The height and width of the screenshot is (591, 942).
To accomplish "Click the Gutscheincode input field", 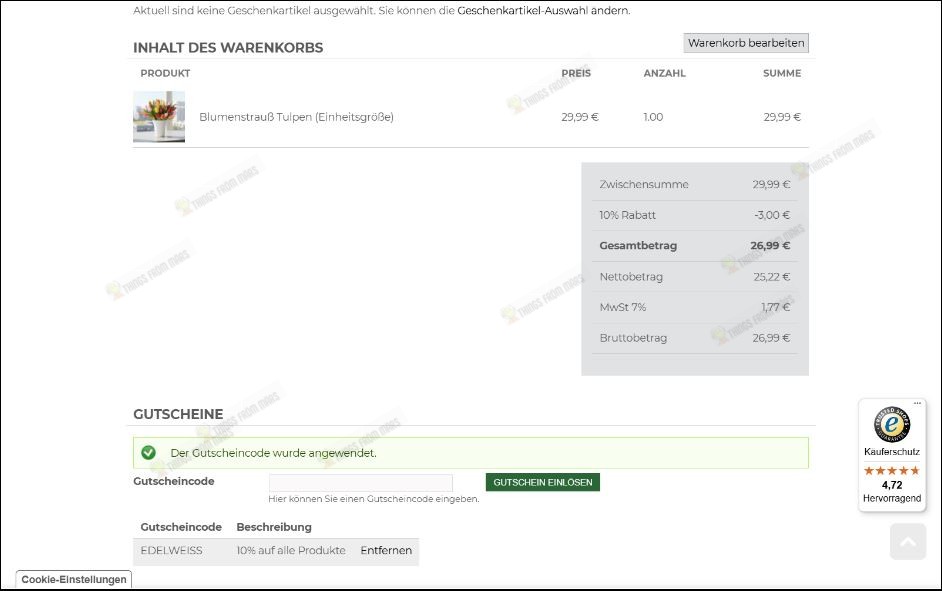I will tap(360, 482).
